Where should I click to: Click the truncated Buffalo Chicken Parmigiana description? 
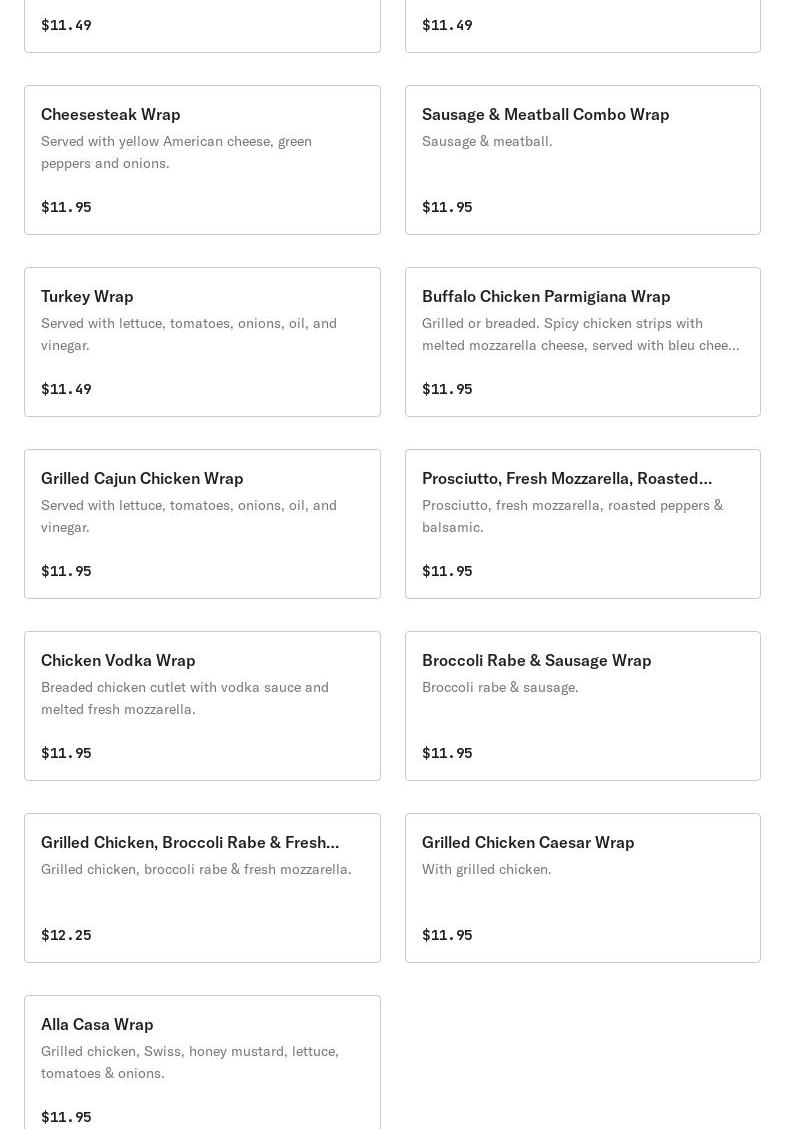[580, 334]
